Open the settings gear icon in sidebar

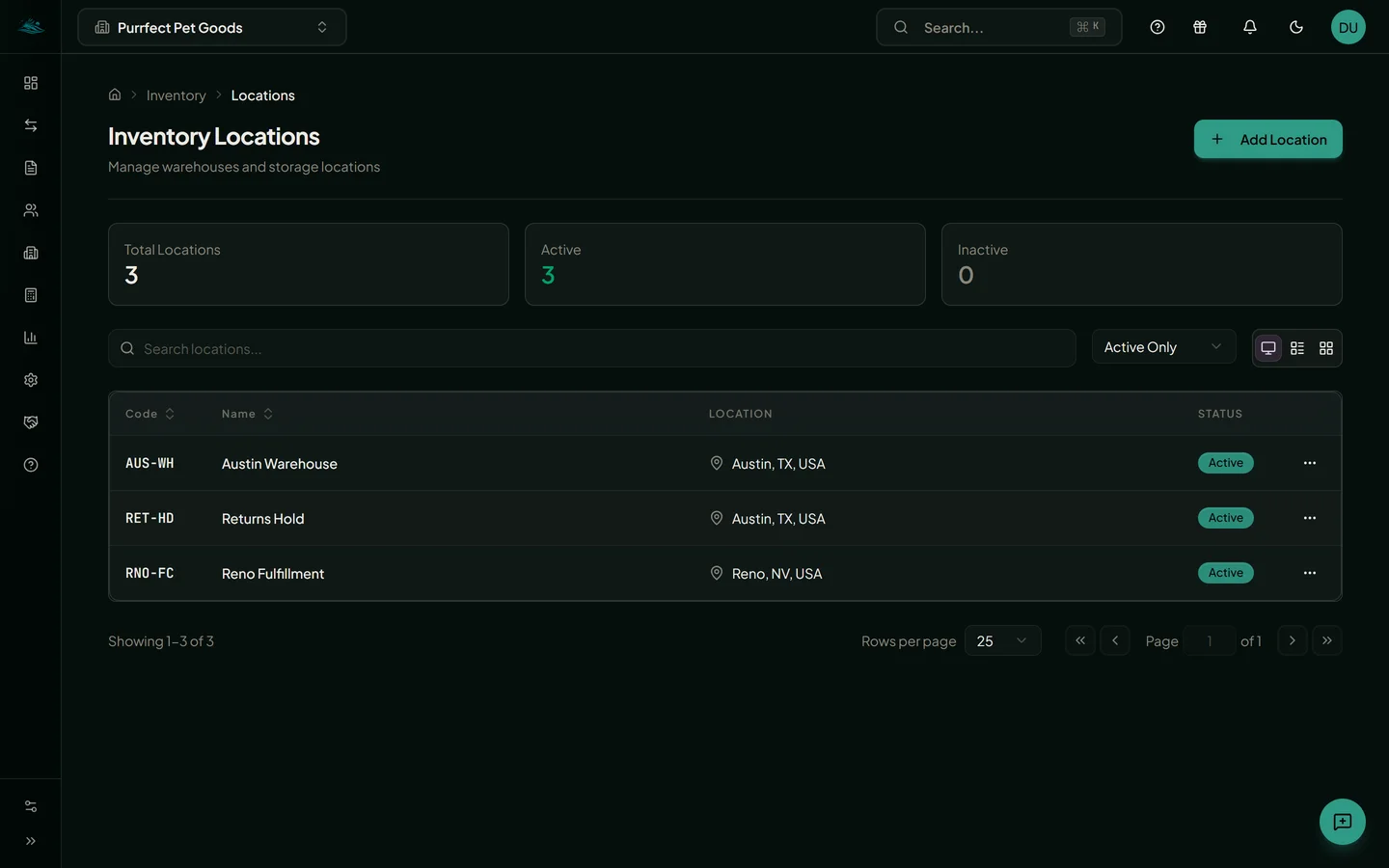point(31,380)
